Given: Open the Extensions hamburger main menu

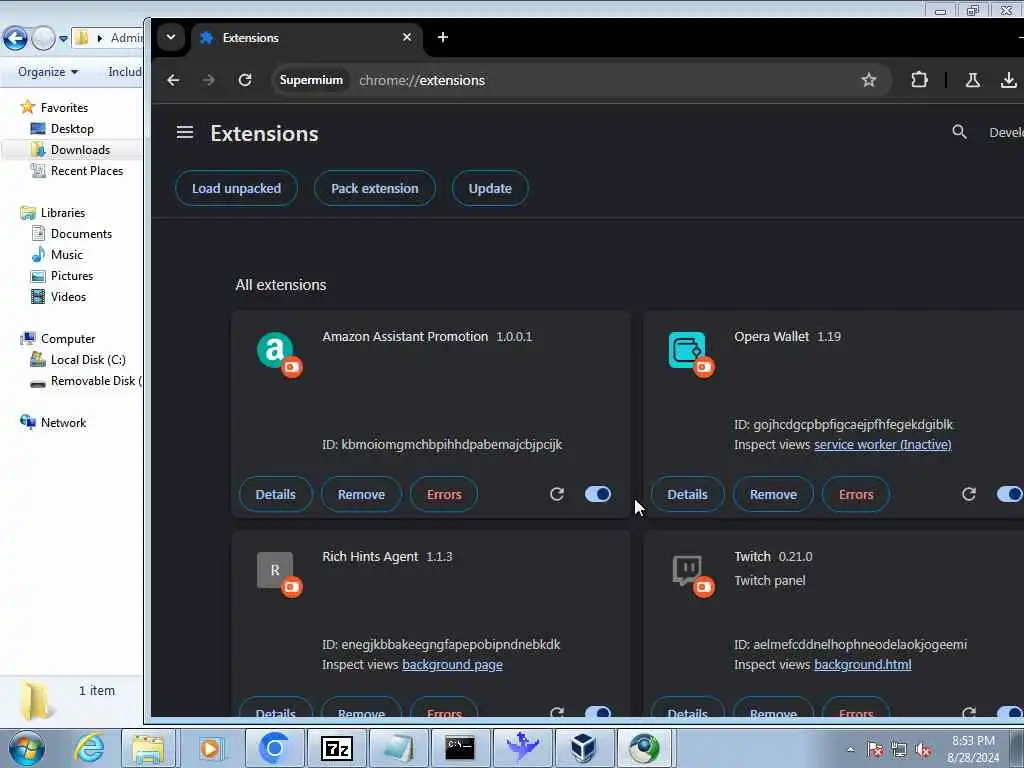Looking at the screenshot, I should point(185,133).
